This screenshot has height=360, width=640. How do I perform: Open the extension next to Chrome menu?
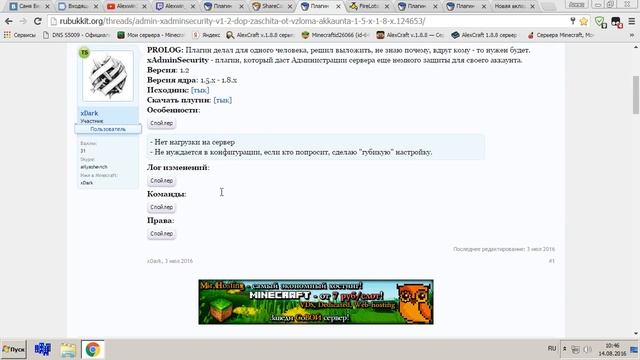pos(616,22)
